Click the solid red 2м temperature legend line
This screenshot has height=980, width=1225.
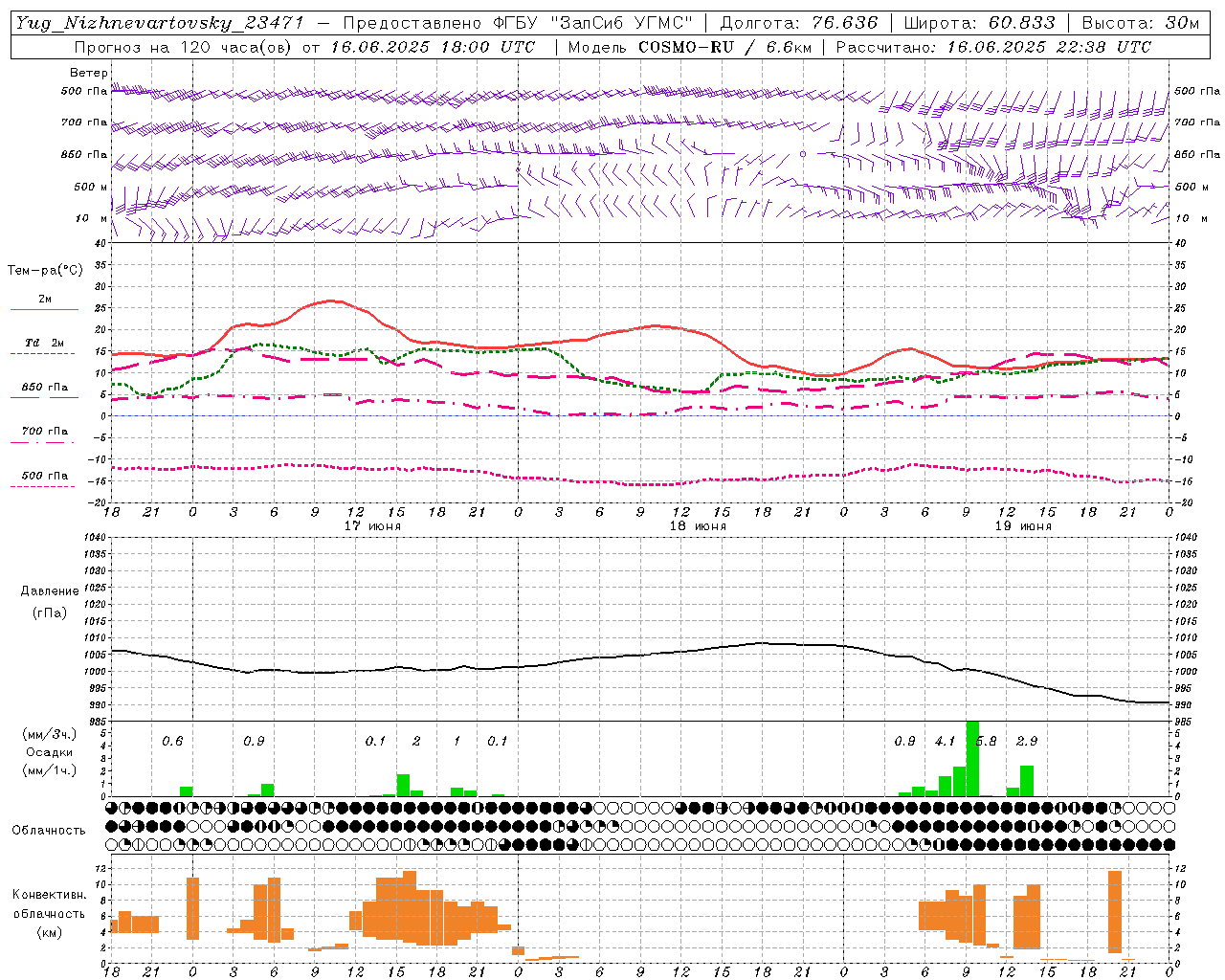click(x=44, y=309)
